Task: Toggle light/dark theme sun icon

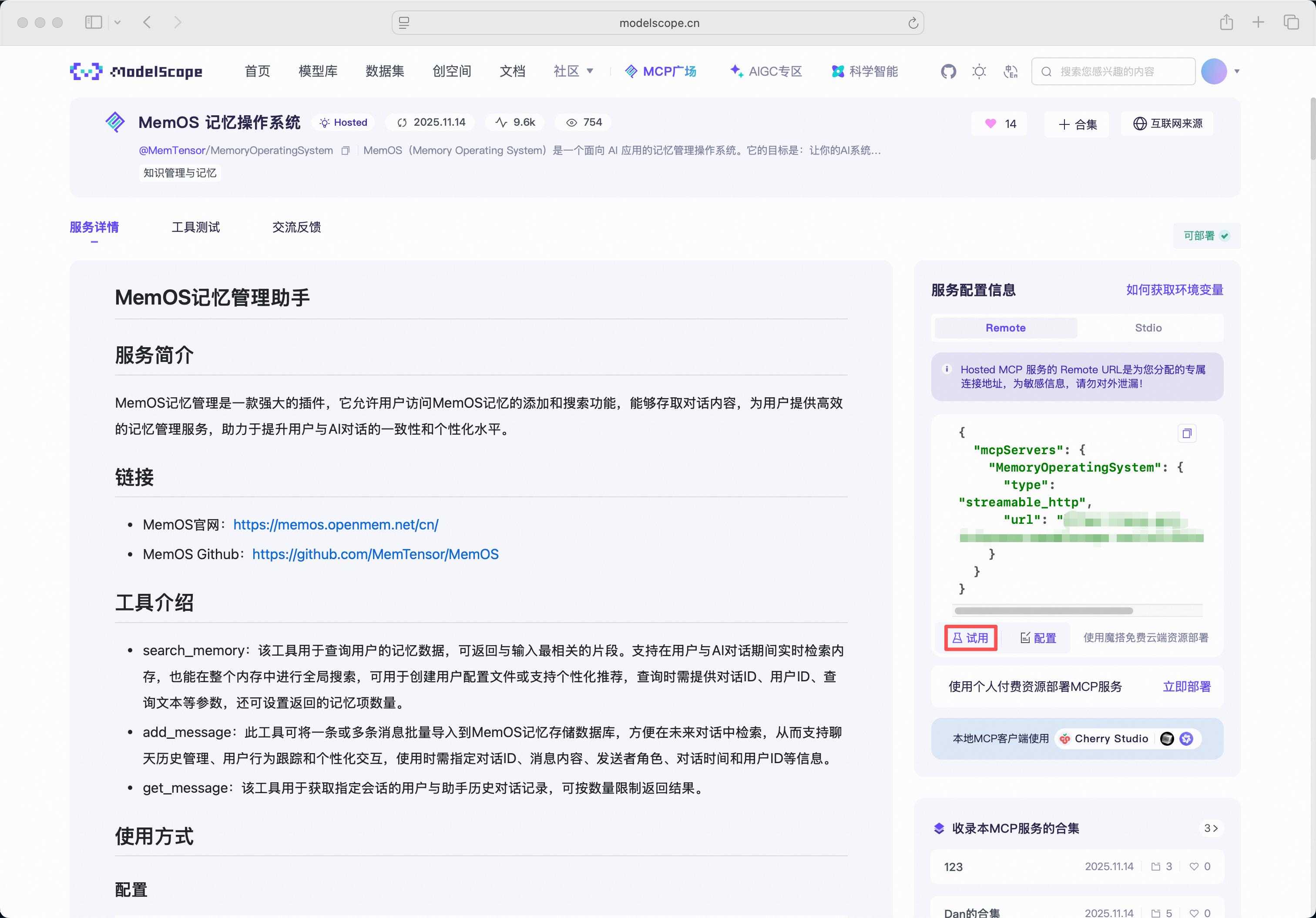Action: click(x=979, y=72)
